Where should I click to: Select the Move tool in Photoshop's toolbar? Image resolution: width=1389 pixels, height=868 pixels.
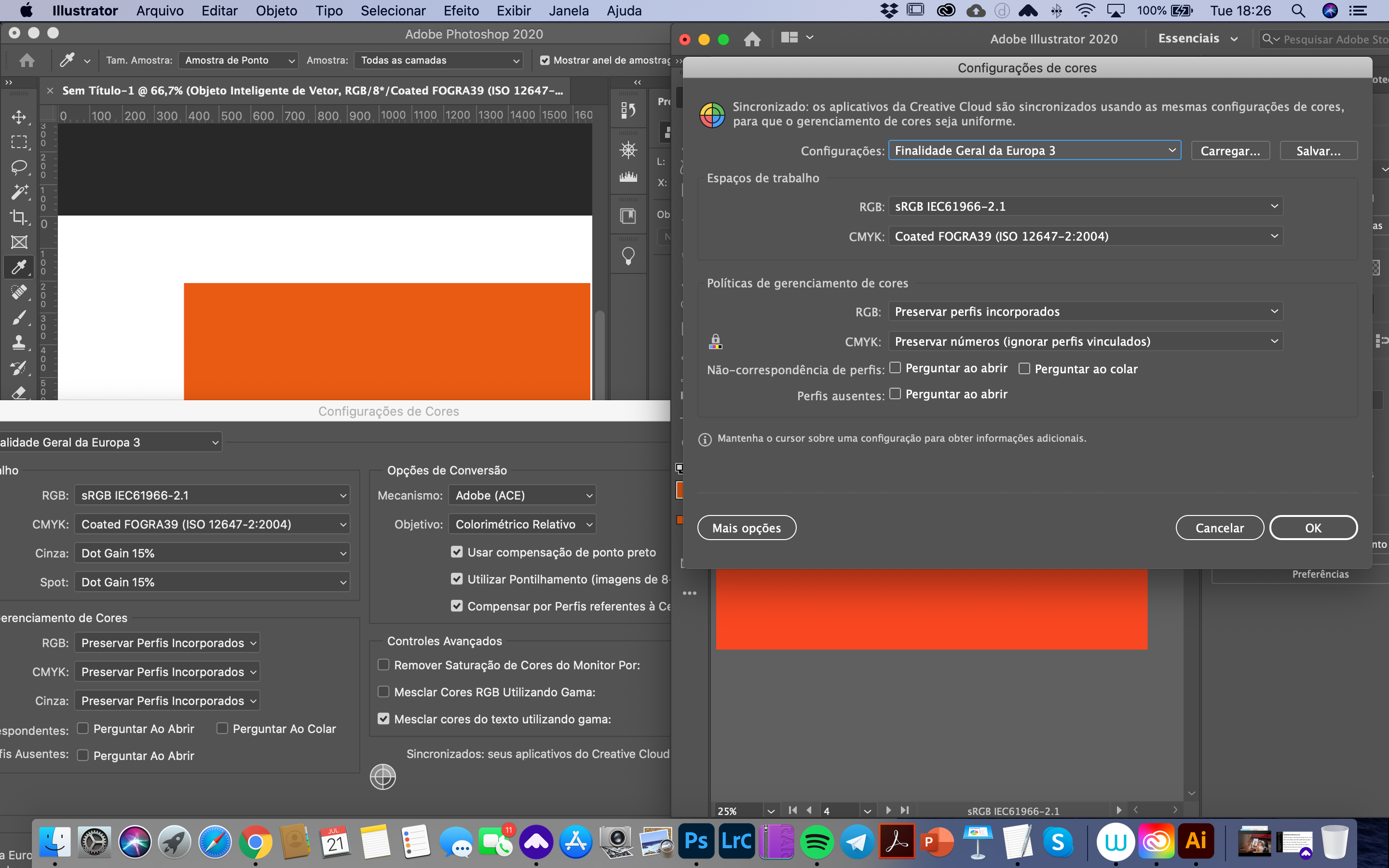pos(19,117)
